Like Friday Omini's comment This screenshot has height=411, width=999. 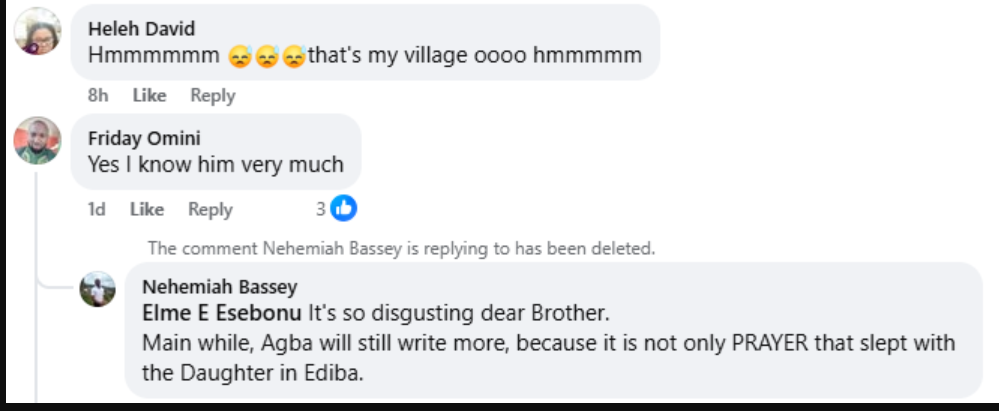coord(147,209)
